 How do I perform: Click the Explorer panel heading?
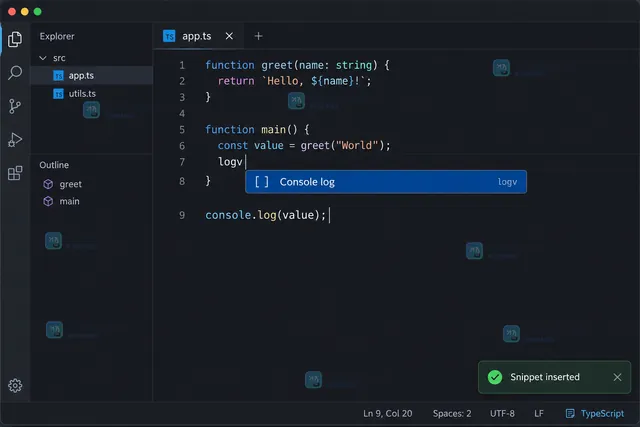point(57,36)
